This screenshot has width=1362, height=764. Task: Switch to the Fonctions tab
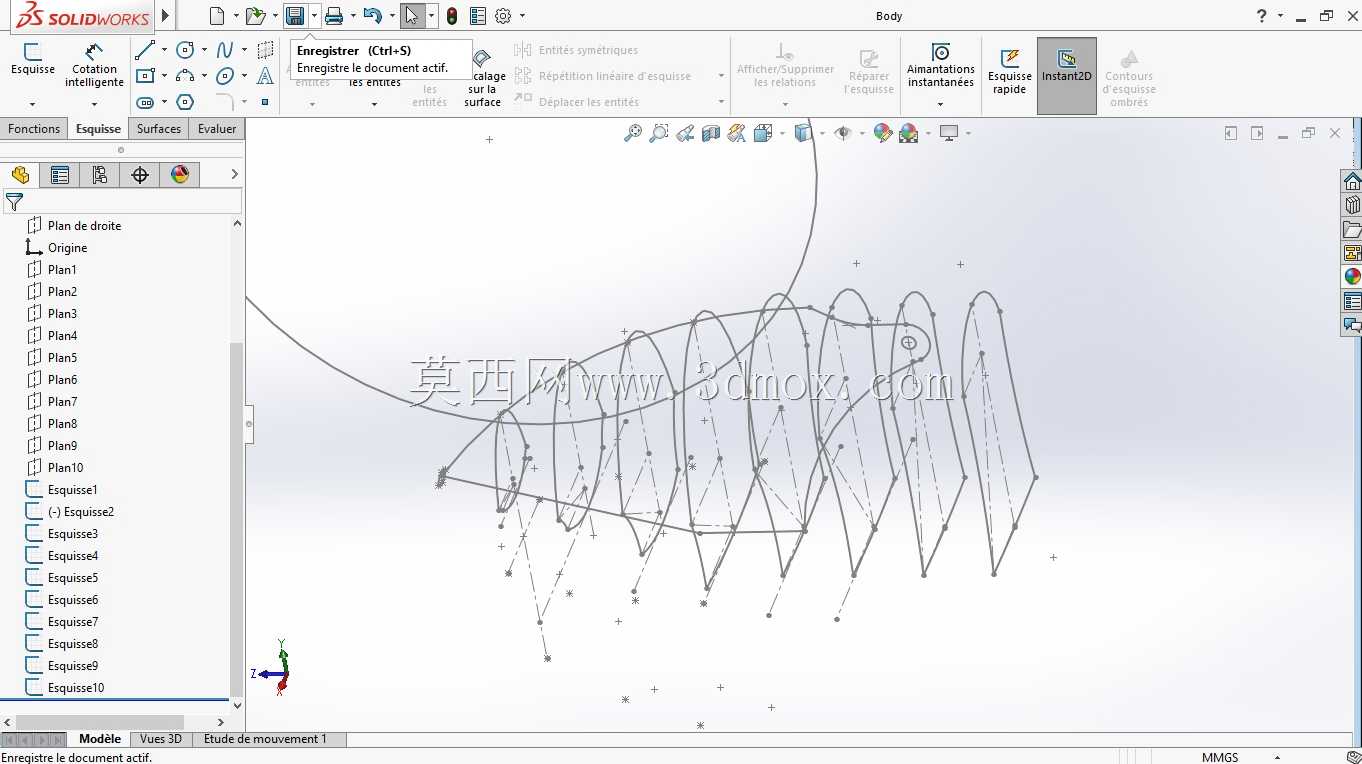click(34, 129)
